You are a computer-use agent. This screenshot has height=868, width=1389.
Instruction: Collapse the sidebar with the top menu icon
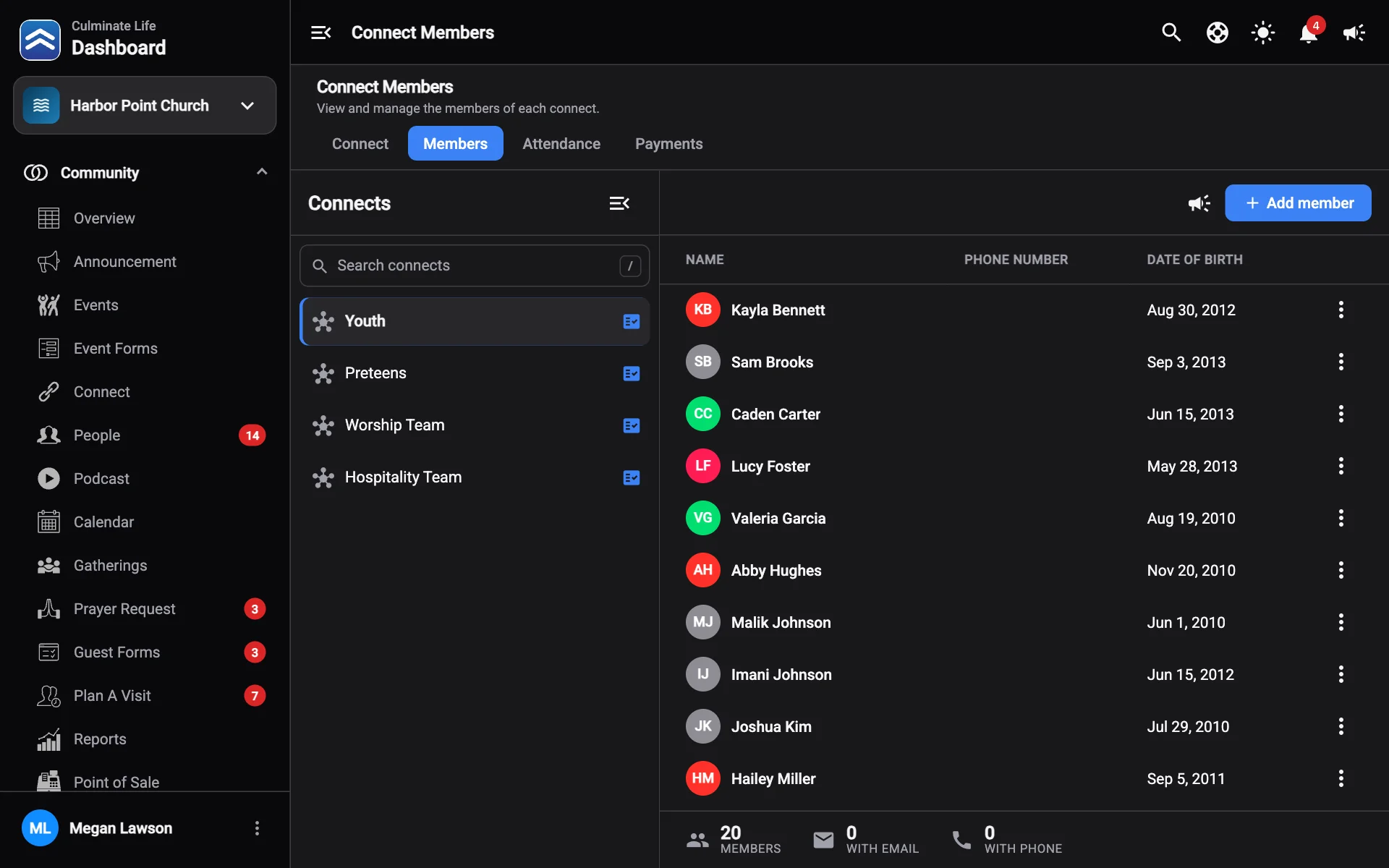[320, 33]
